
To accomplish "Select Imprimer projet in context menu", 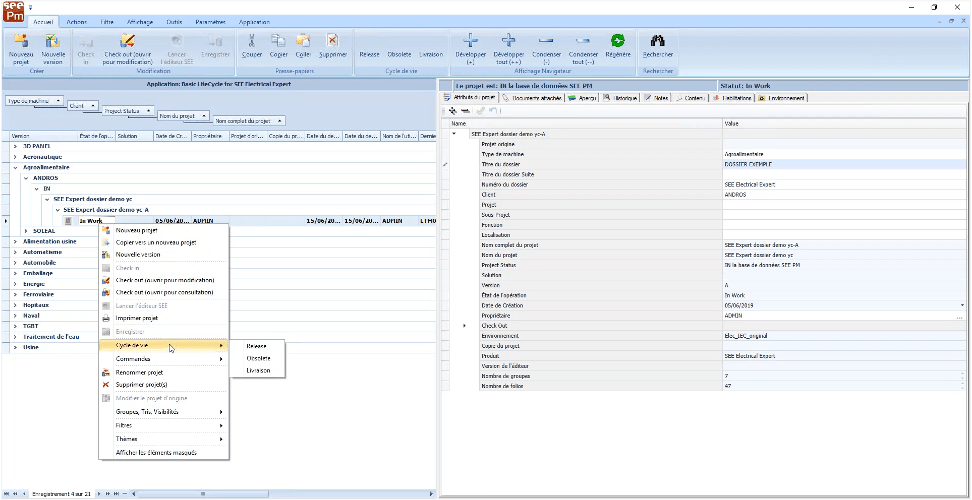I will pyautogui.click(x=137, y=318).
